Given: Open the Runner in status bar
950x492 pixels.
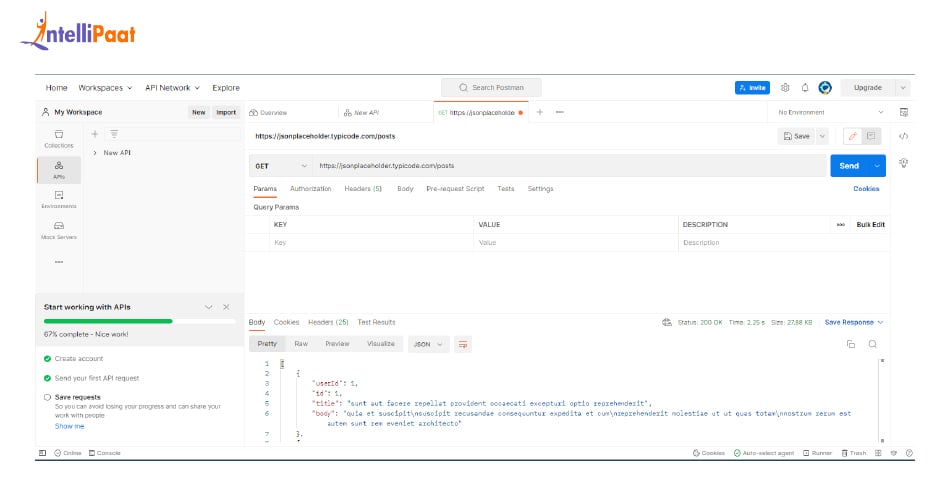Looking at the screenshot, I should tap(817, 453).
